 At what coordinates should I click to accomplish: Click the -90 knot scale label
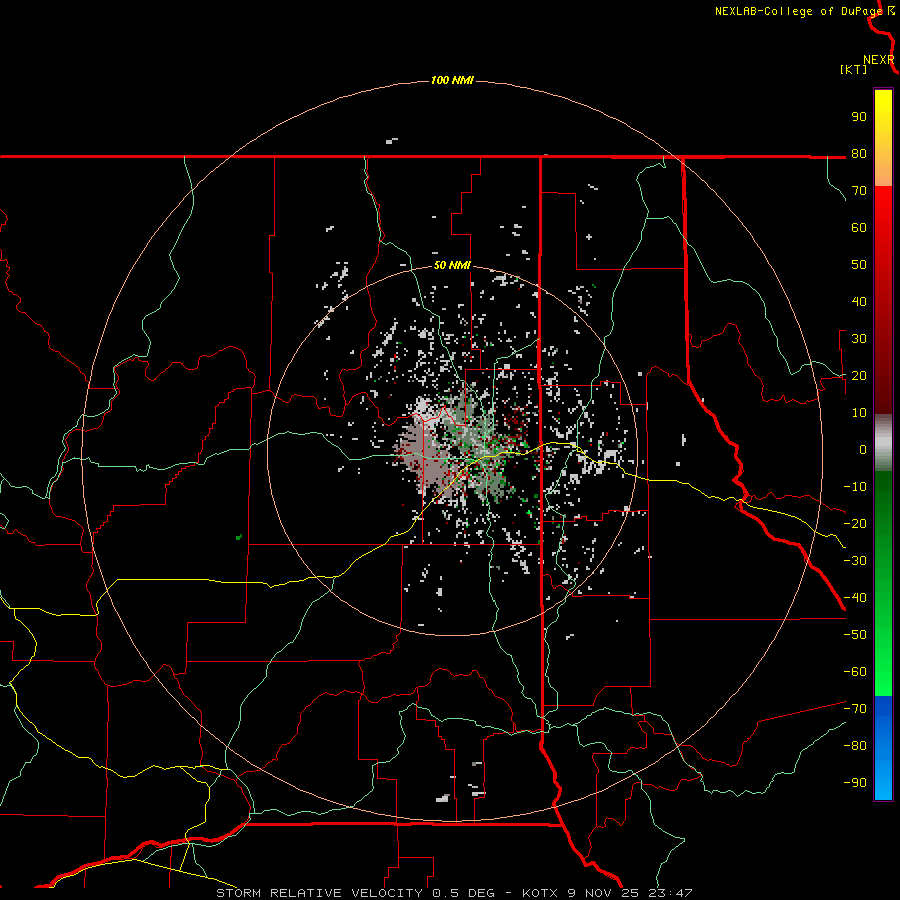pyautogui.click(x=855, y=783)
